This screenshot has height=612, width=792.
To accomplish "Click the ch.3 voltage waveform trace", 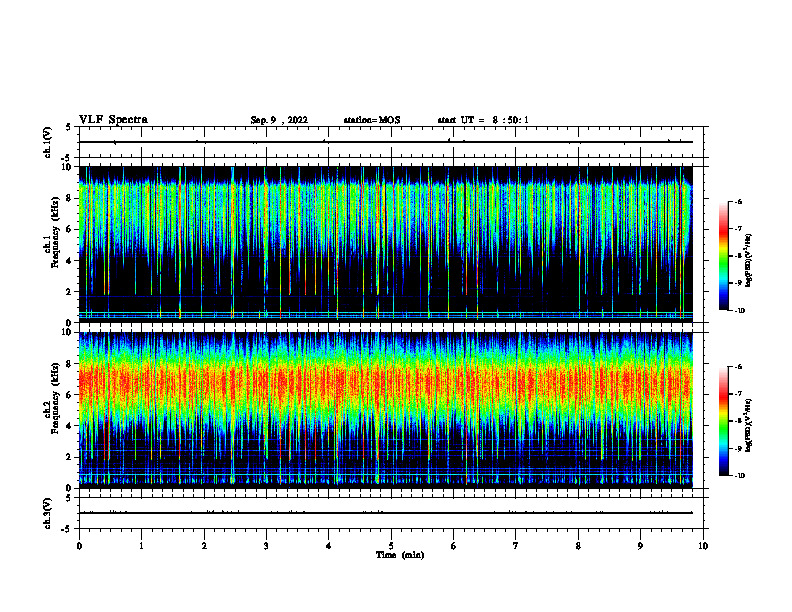I will (x=386, y=513).
